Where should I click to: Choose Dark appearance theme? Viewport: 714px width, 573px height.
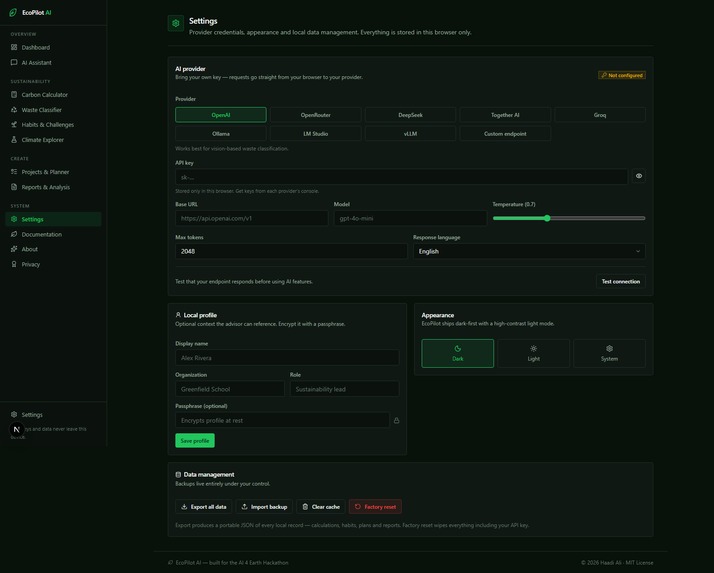(458, 353)
